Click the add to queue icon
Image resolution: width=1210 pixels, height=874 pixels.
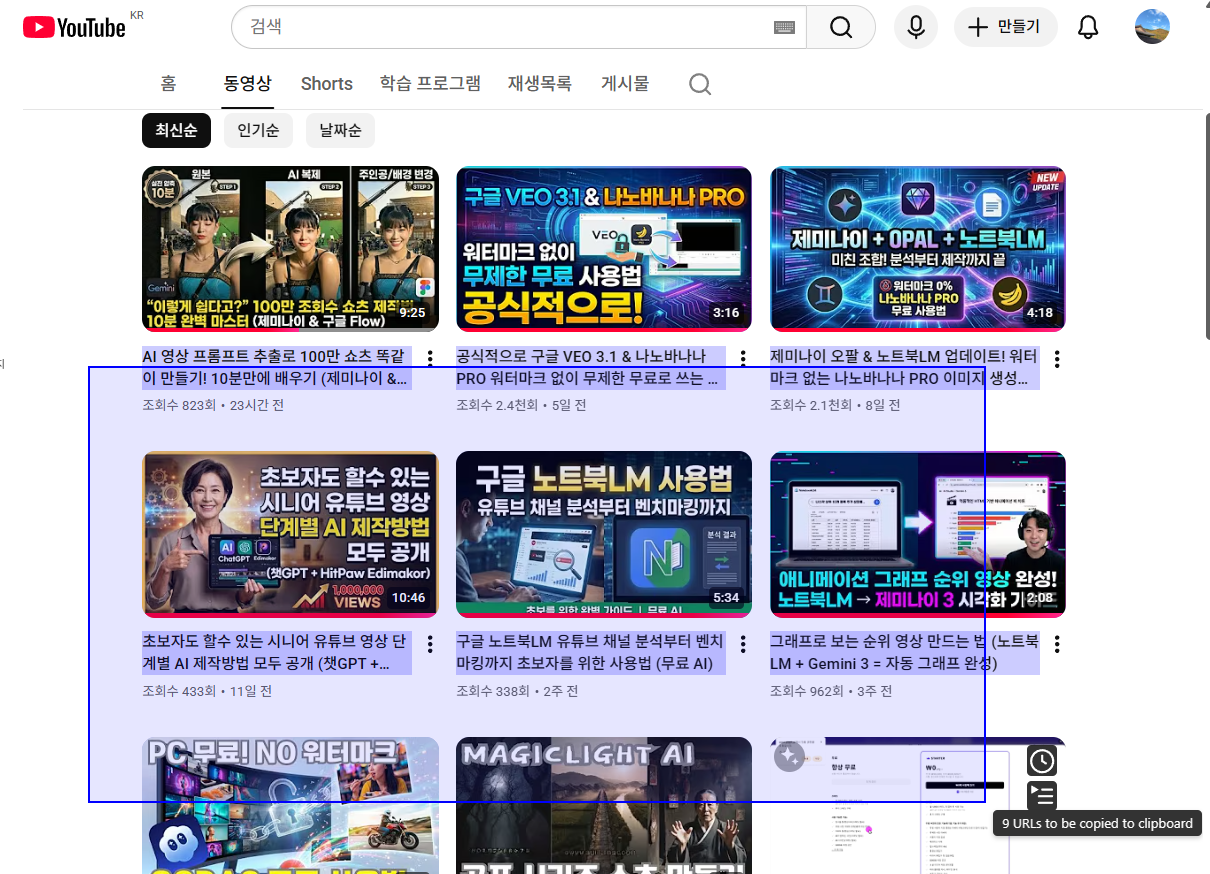(x=1042, y=796)
